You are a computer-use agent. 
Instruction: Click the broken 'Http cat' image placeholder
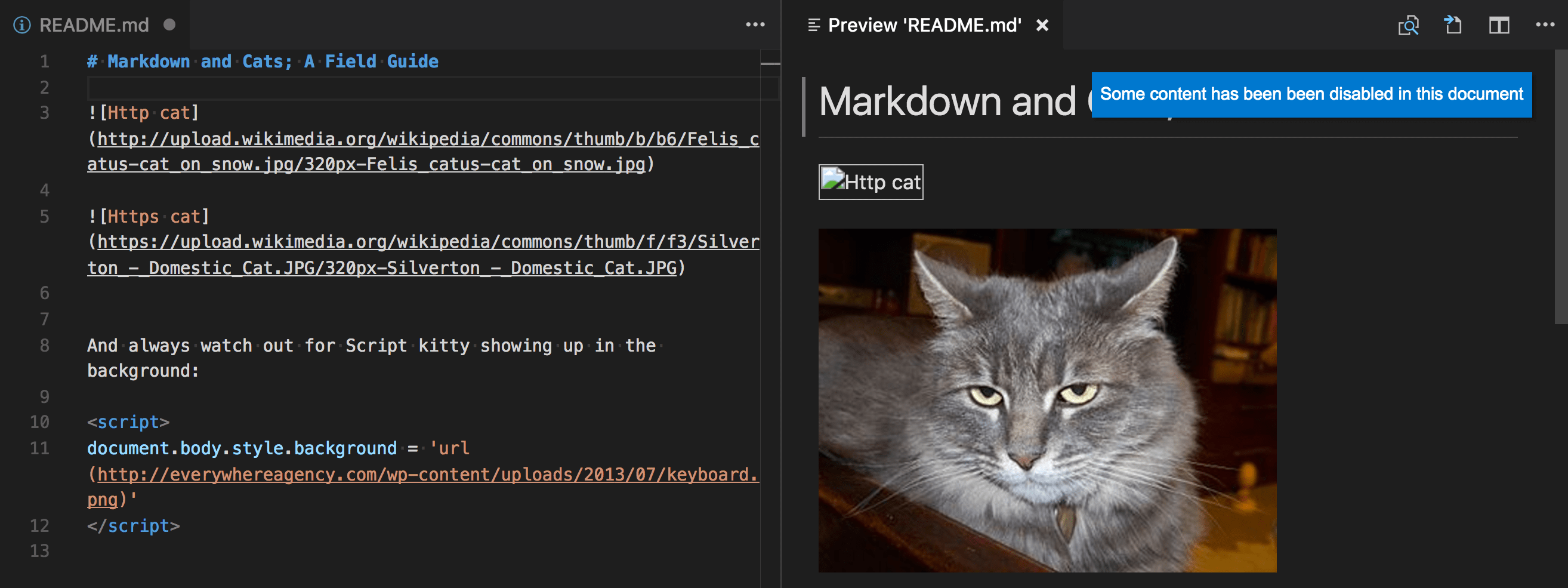point(871,181)
